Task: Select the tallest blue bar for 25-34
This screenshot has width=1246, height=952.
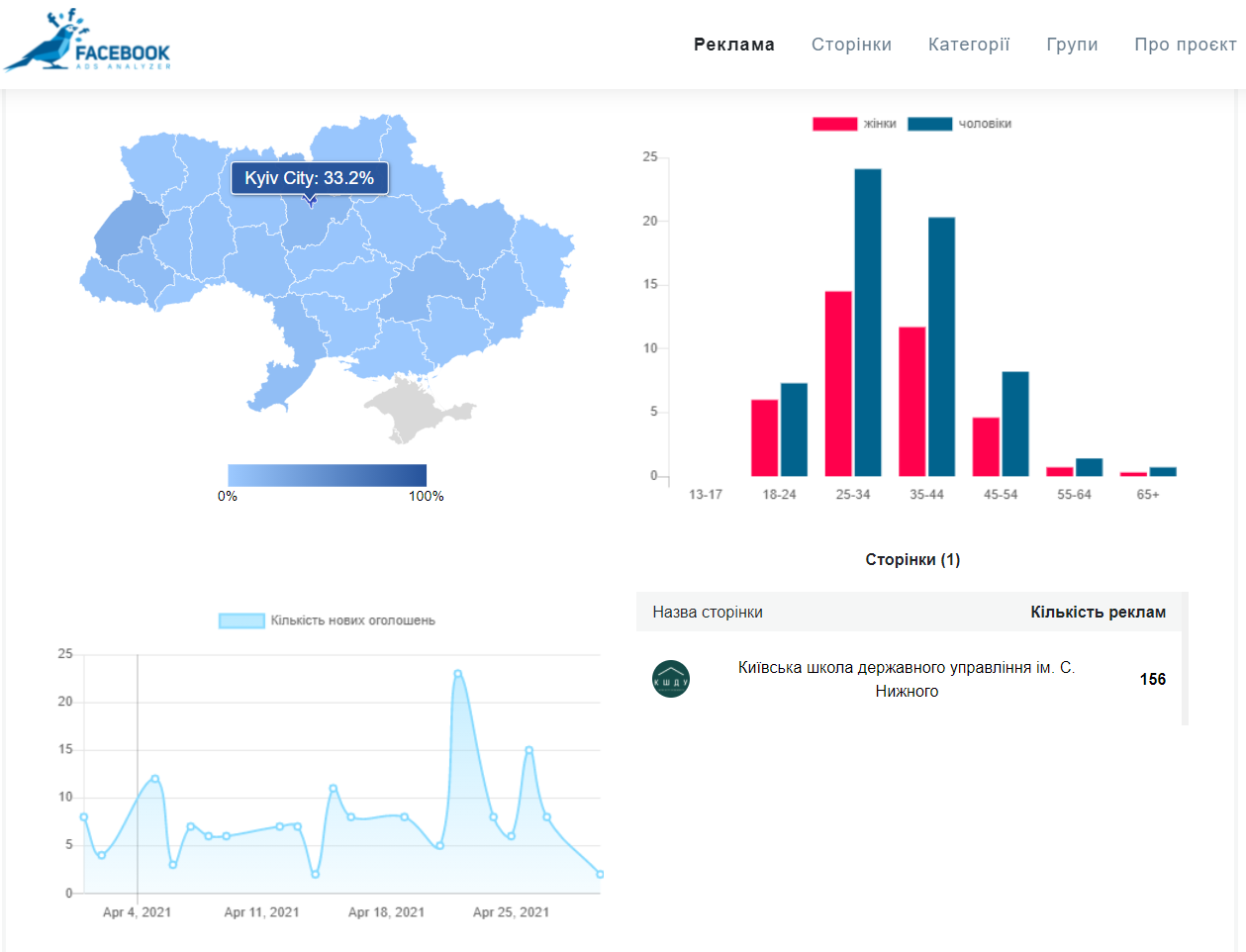Action: (x=868, y=322)
